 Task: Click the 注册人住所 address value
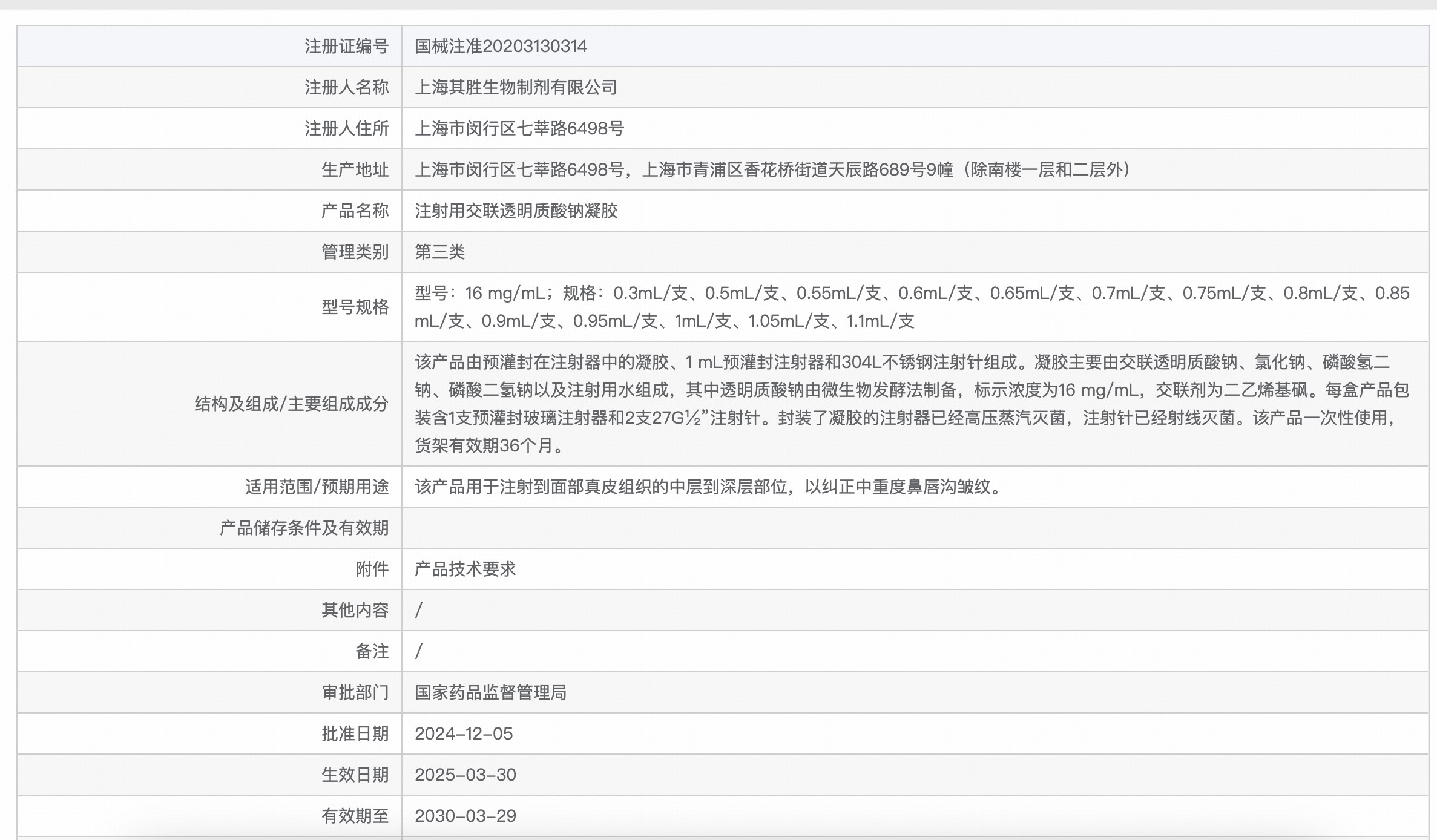[x=519, y=128]
